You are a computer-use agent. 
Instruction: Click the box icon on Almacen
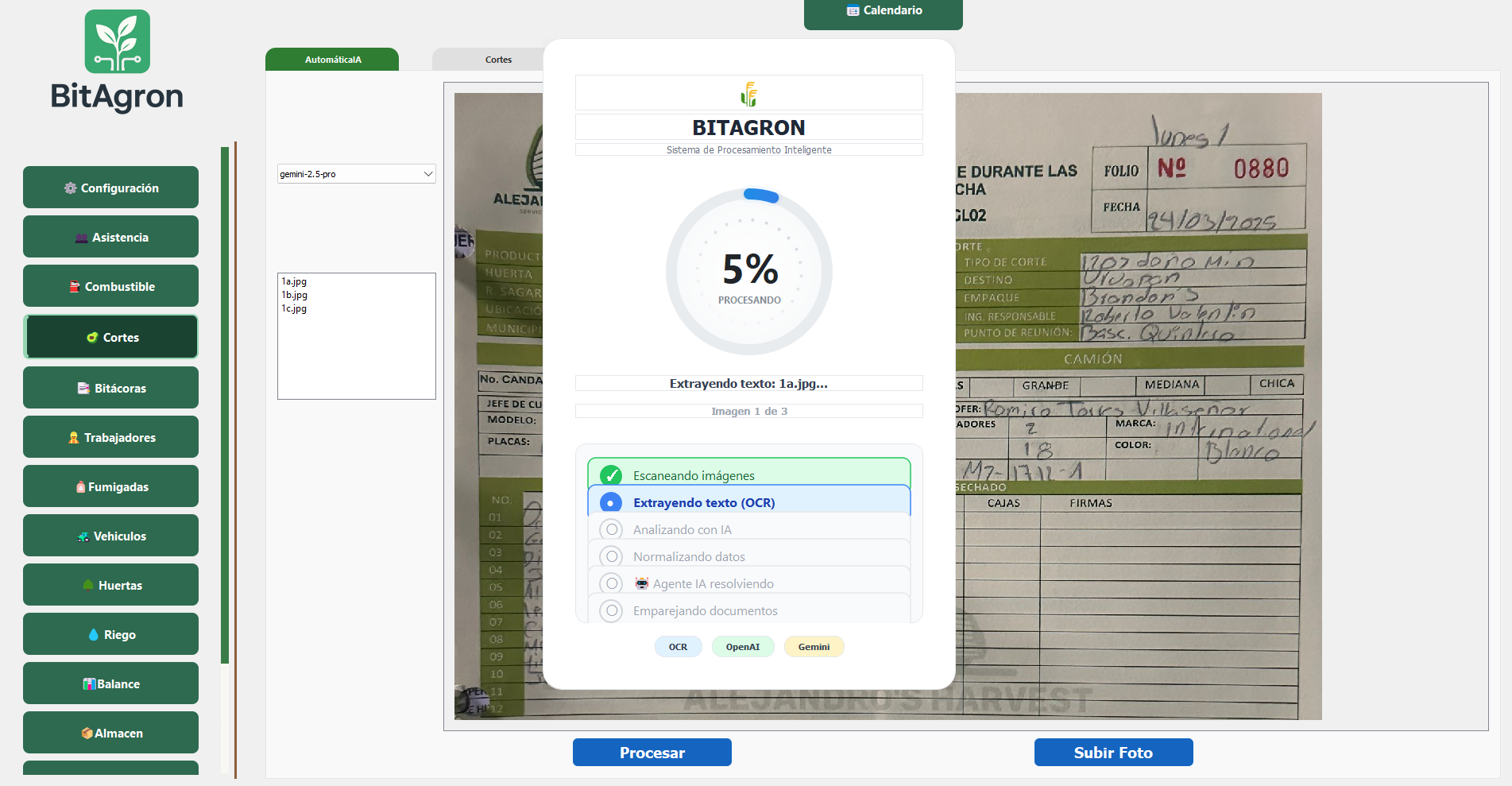click(87, 734)
